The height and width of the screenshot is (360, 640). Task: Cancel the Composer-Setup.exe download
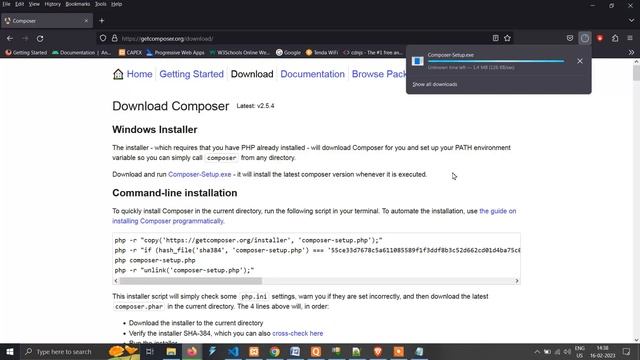point(580,61)
